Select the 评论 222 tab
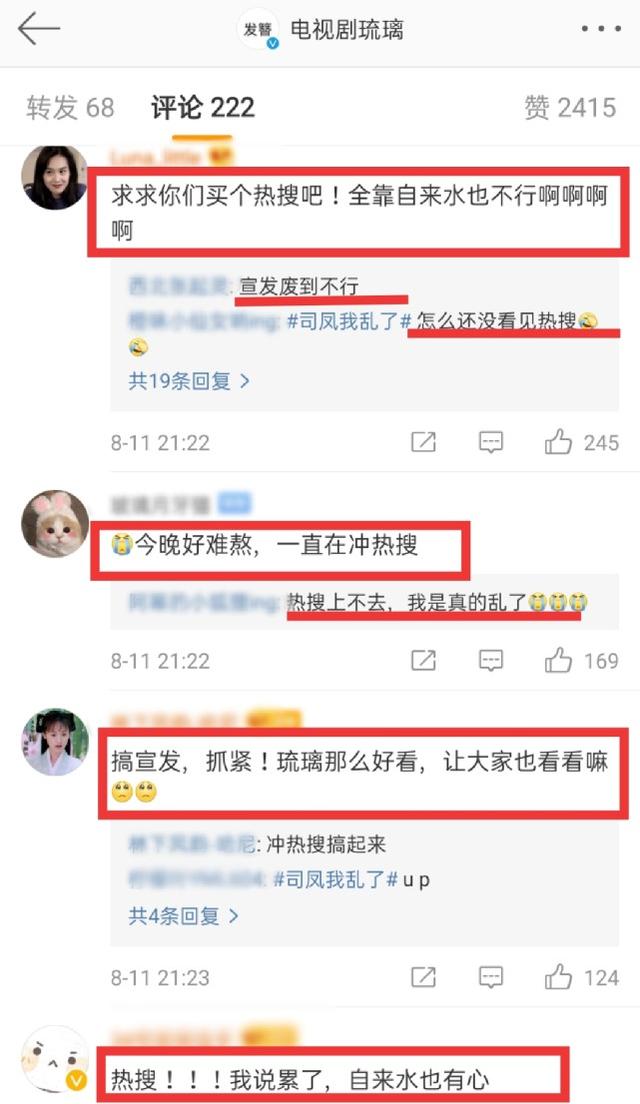 203,108
